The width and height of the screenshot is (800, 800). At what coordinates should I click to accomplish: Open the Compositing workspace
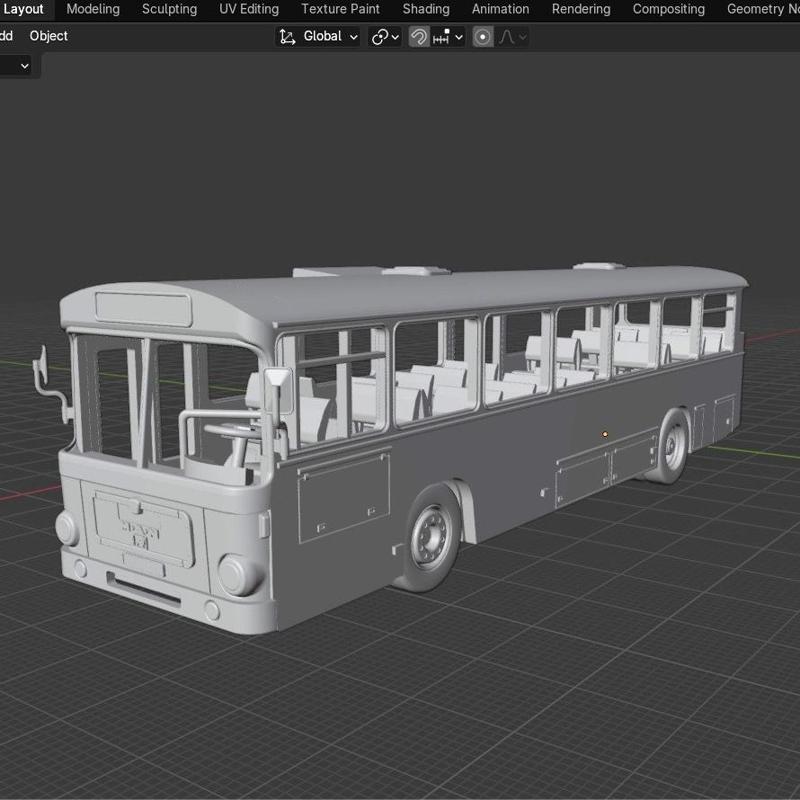pyautogui.click(x=668, y=8)
